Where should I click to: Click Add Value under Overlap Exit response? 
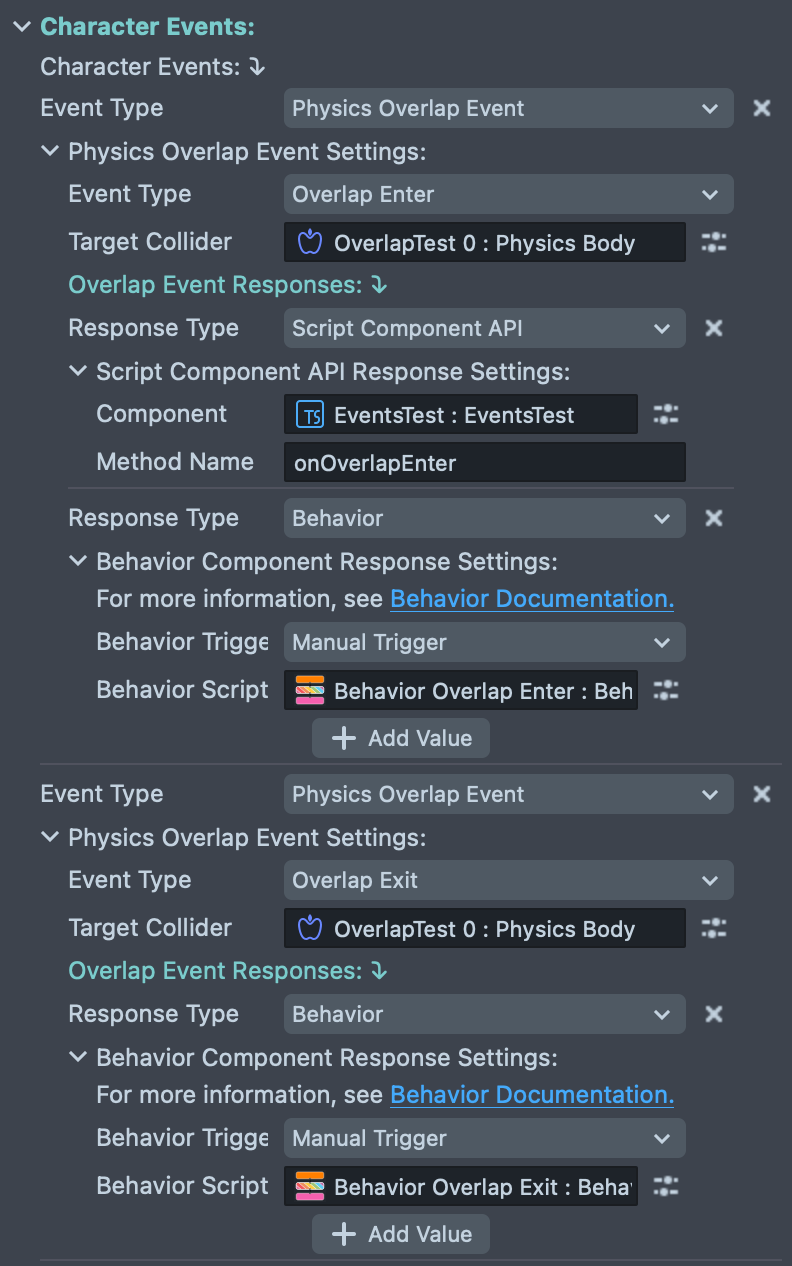400,1234
